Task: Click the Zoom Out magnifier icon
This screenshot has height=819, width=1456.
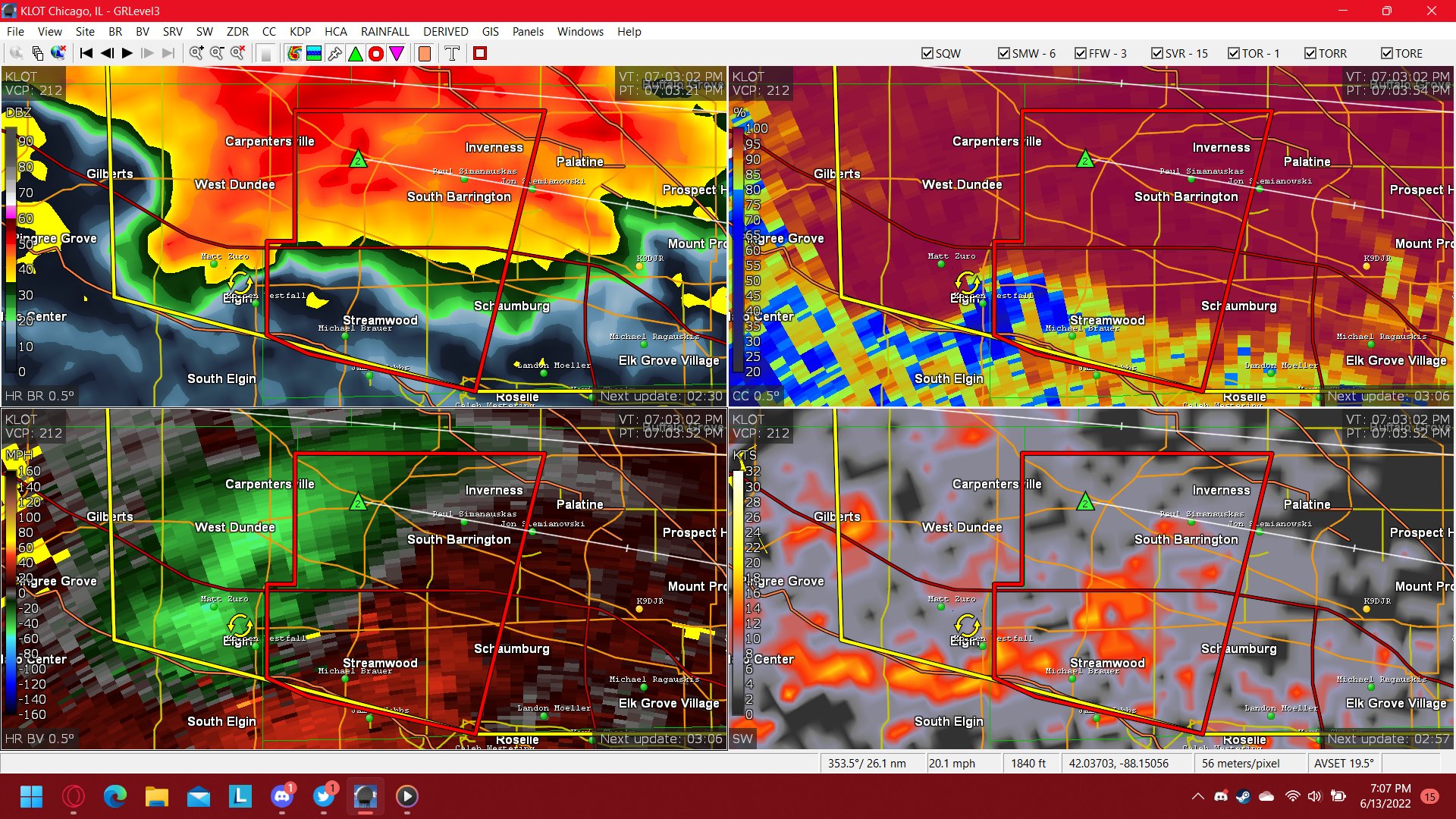Action: coord(217,53)
